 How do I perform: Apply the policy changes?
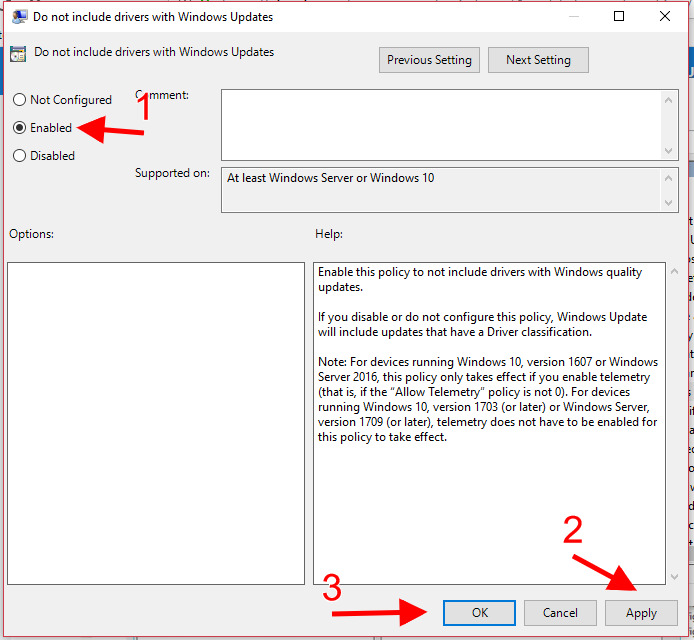click(x=641, y=613)
